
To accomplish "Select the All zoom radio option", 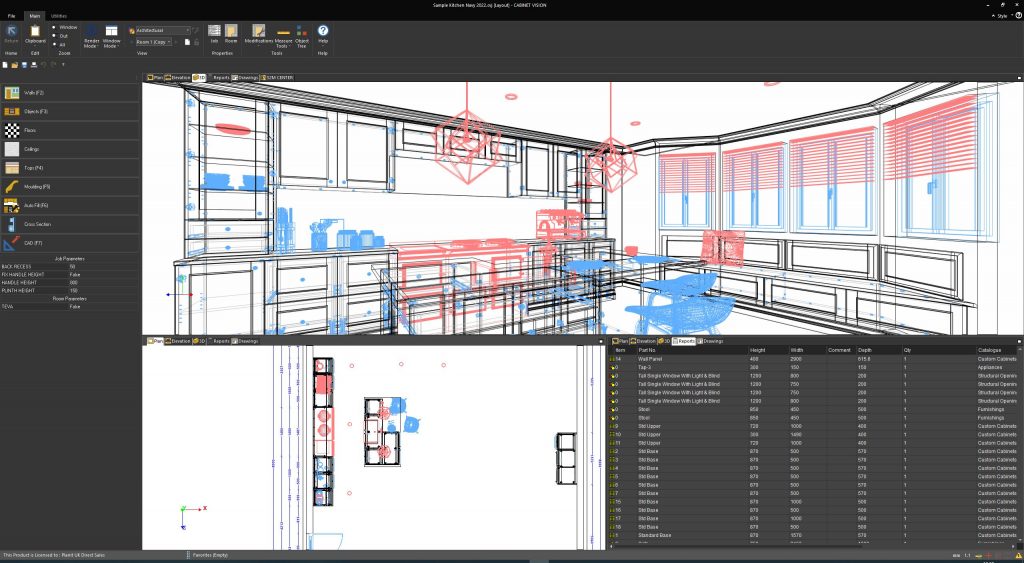I will pyautogui.click(x=55, y=44).
